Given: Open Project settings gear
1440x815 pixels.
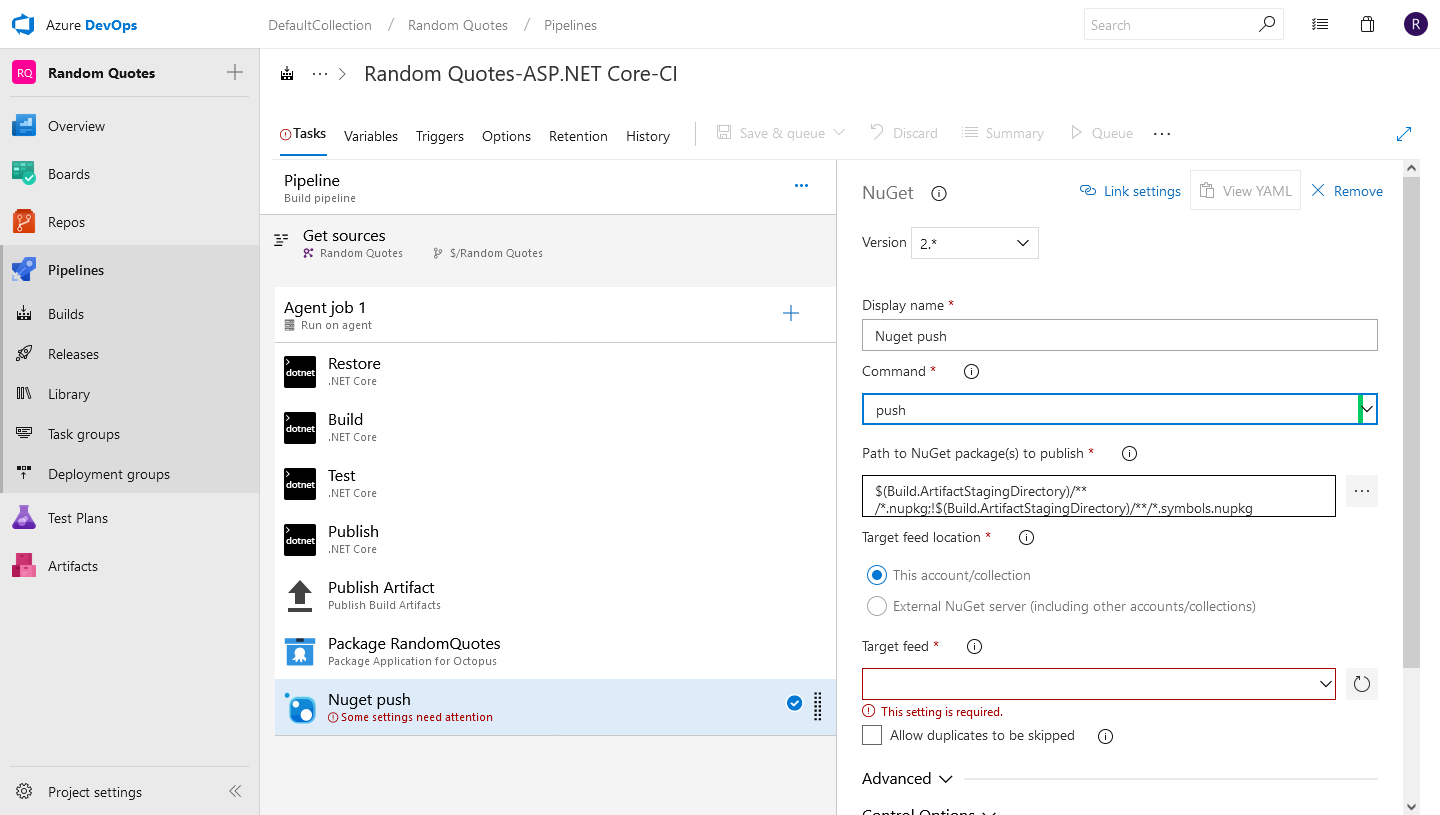Looking at the screenshot, I should point(24,792).
